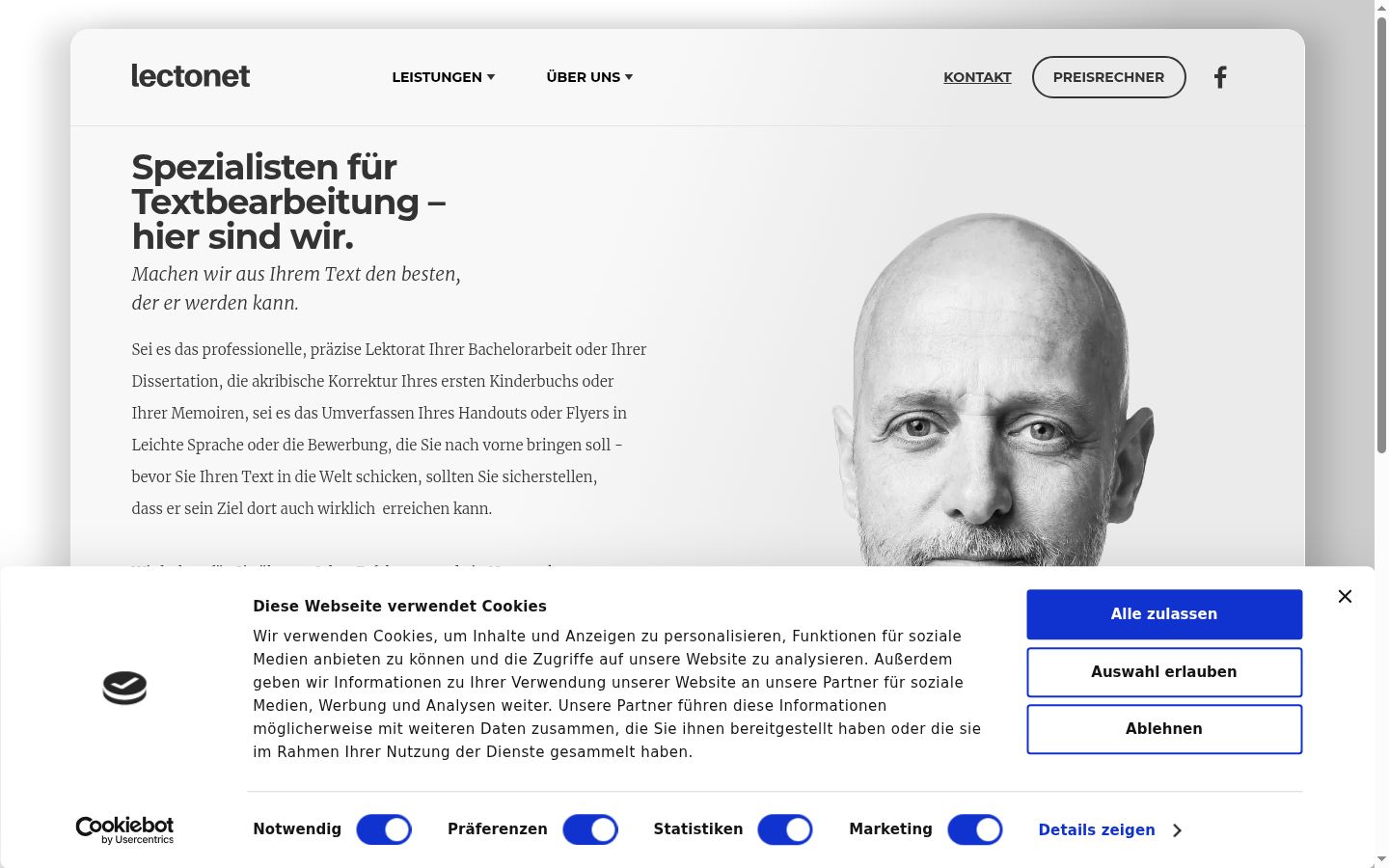
Task: Click the lectonet logo
Action: tap(191, 76)
